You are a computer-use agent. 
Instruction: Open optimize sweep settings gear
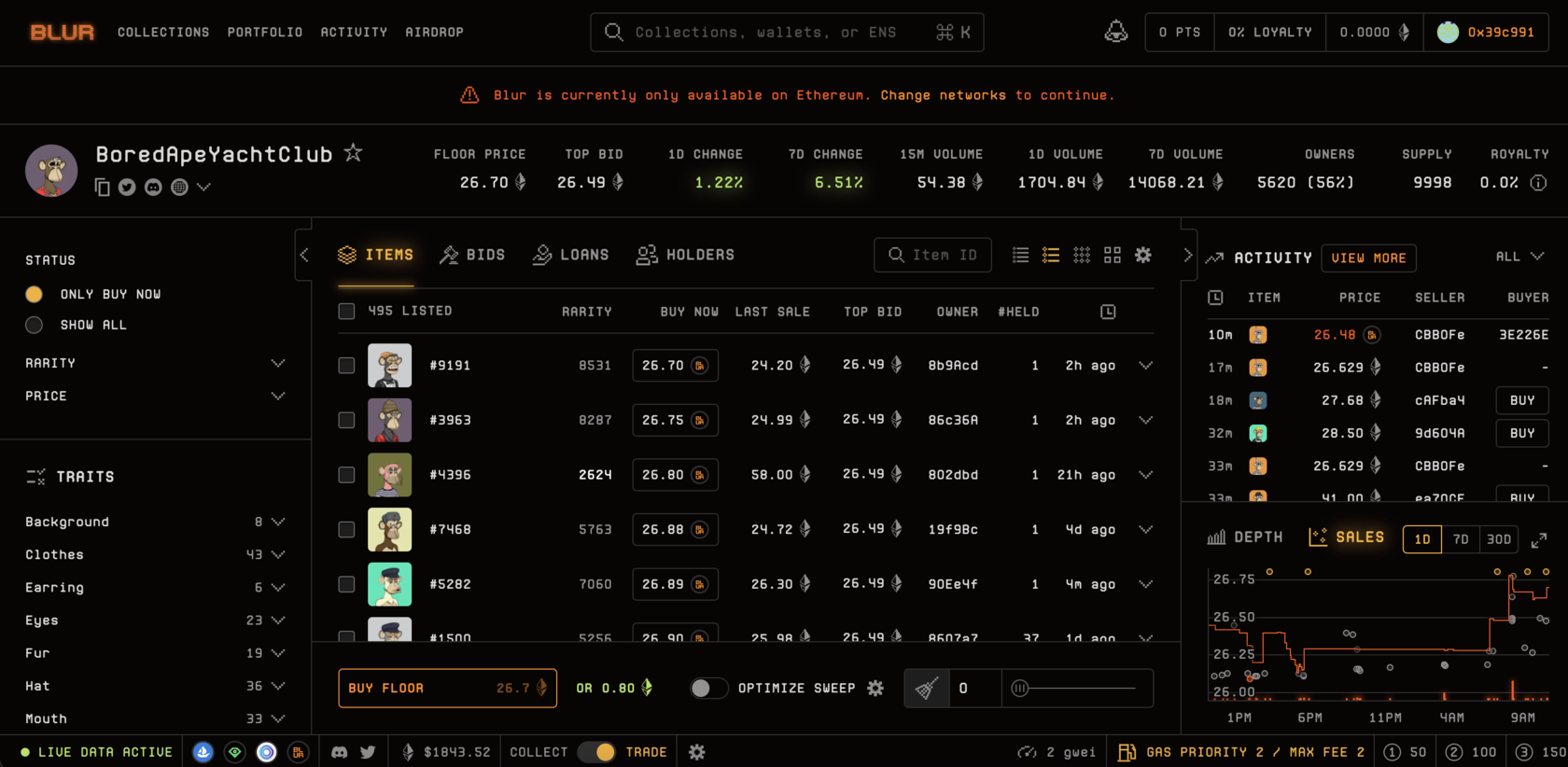(875, 688)
